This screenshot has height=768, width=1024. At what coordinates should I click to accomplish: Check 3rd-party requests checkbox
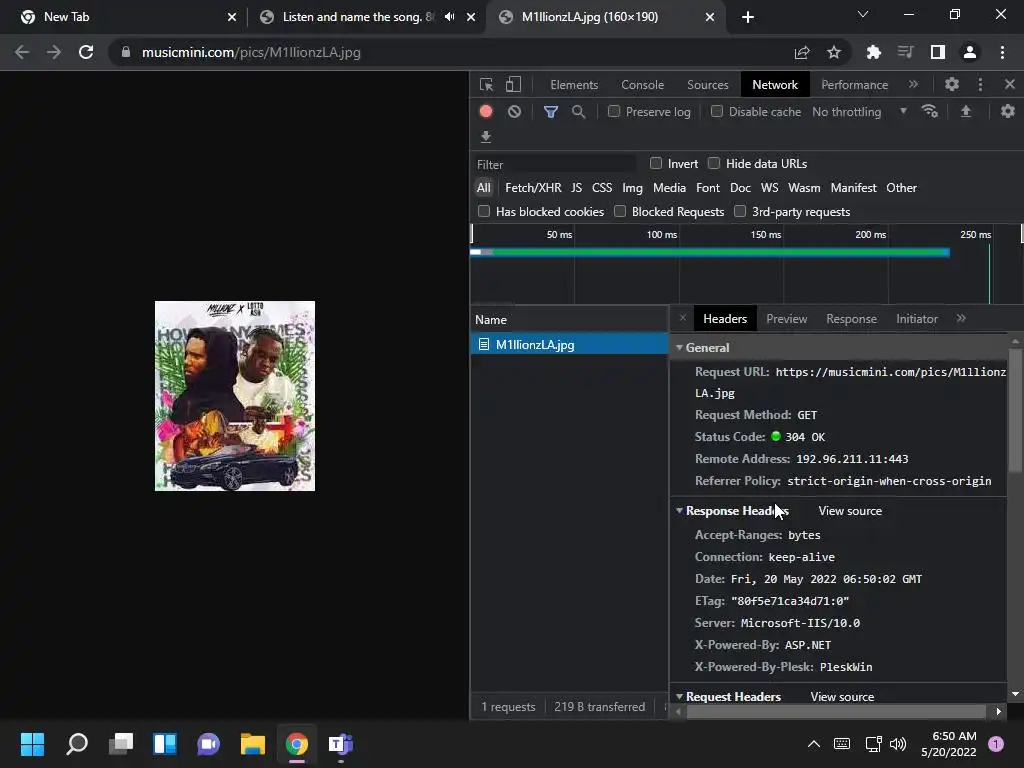click(x=740, y=211)
